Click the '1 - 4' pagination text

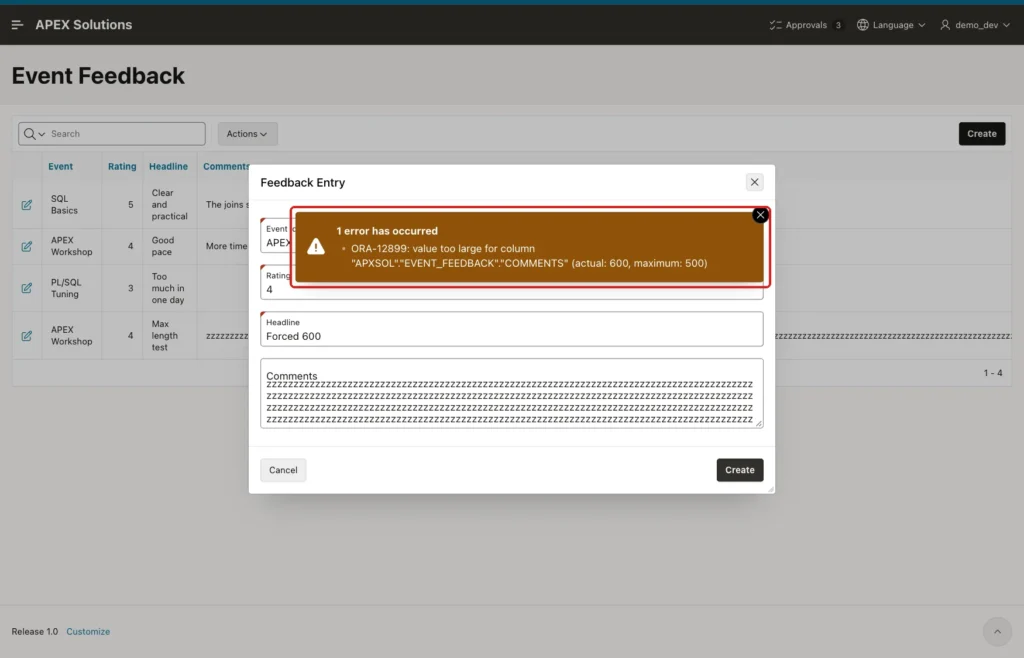[x=993, y=373]
